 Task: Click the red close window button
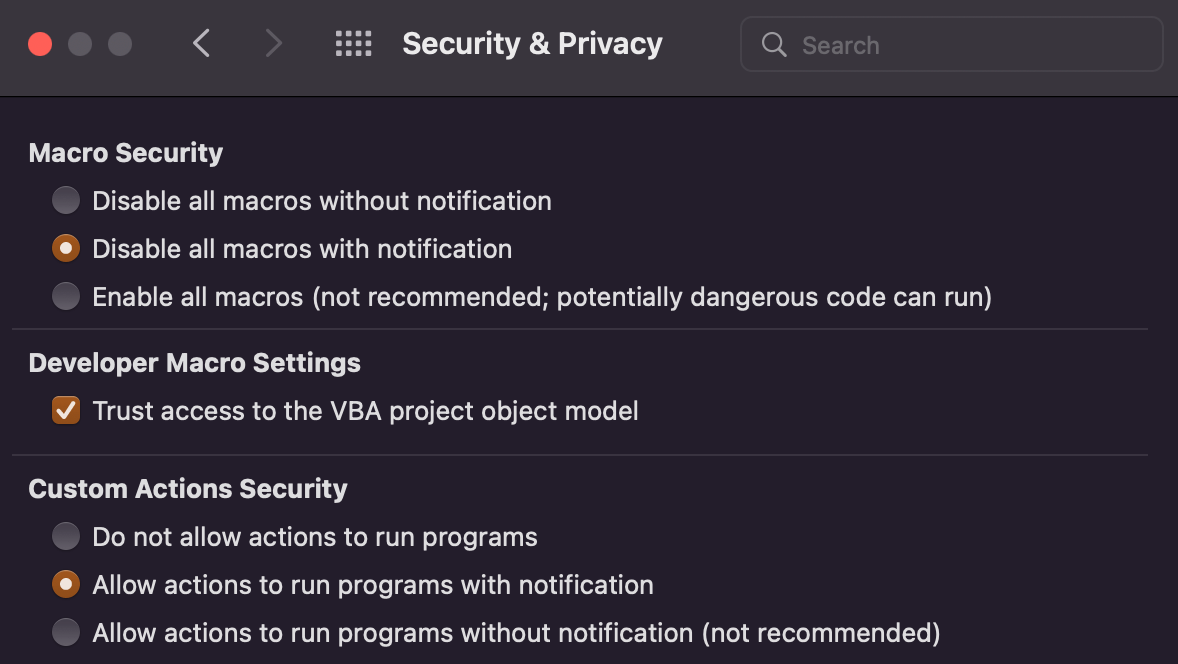pos(40,44)
